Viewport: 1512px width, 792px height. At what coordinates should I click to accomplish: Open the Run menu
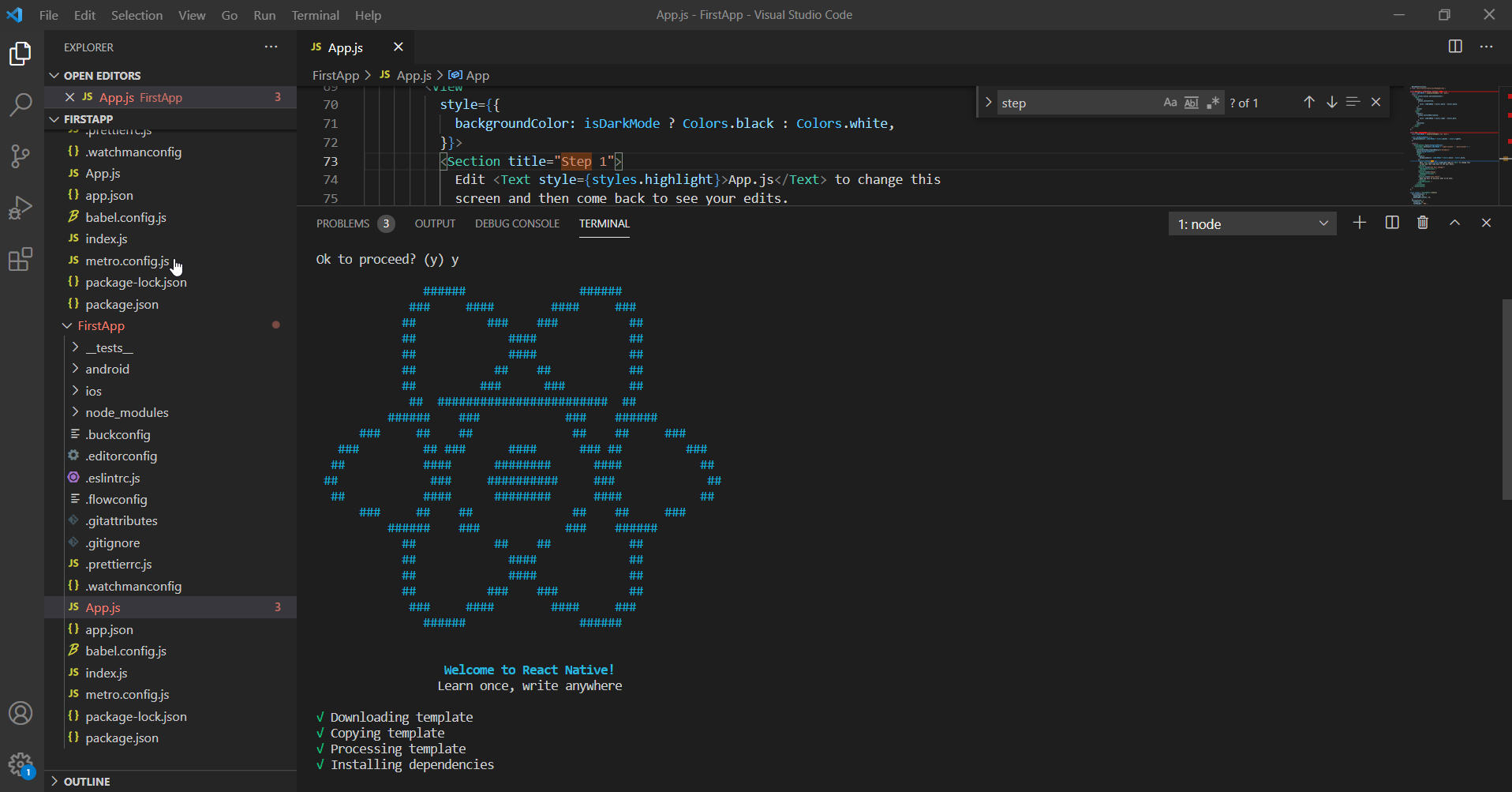coord(264,15)
